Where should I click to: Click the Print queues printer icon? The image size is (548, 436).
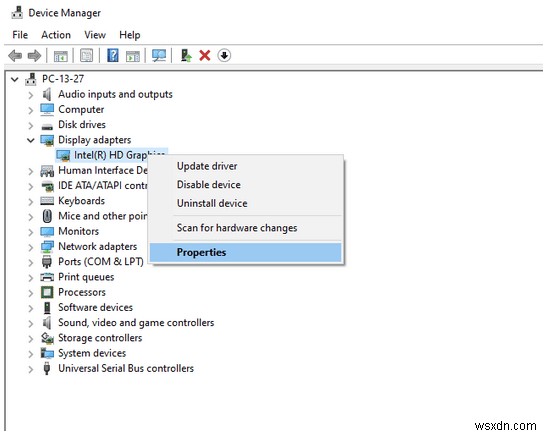pos(47,277)
